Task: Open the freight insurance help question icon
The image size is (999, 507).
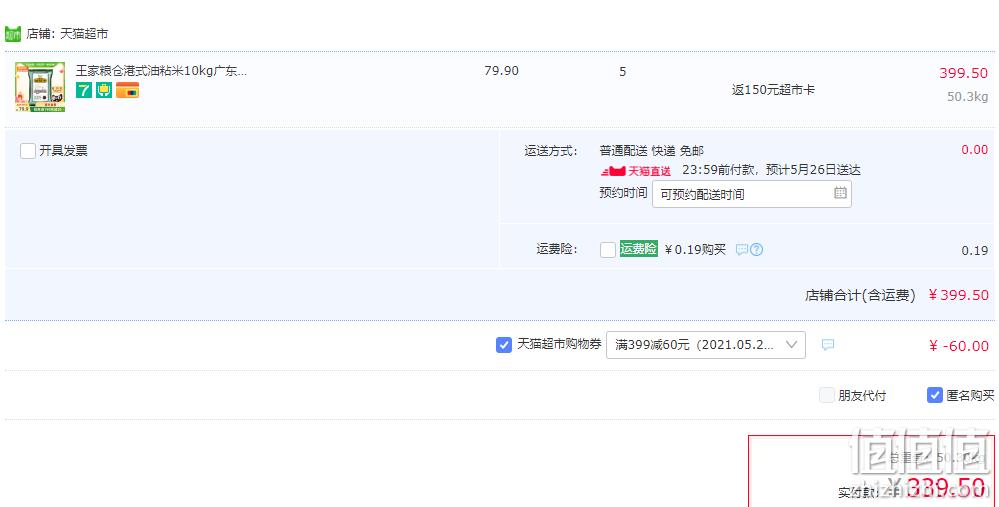Action: [x=756, y=250]
